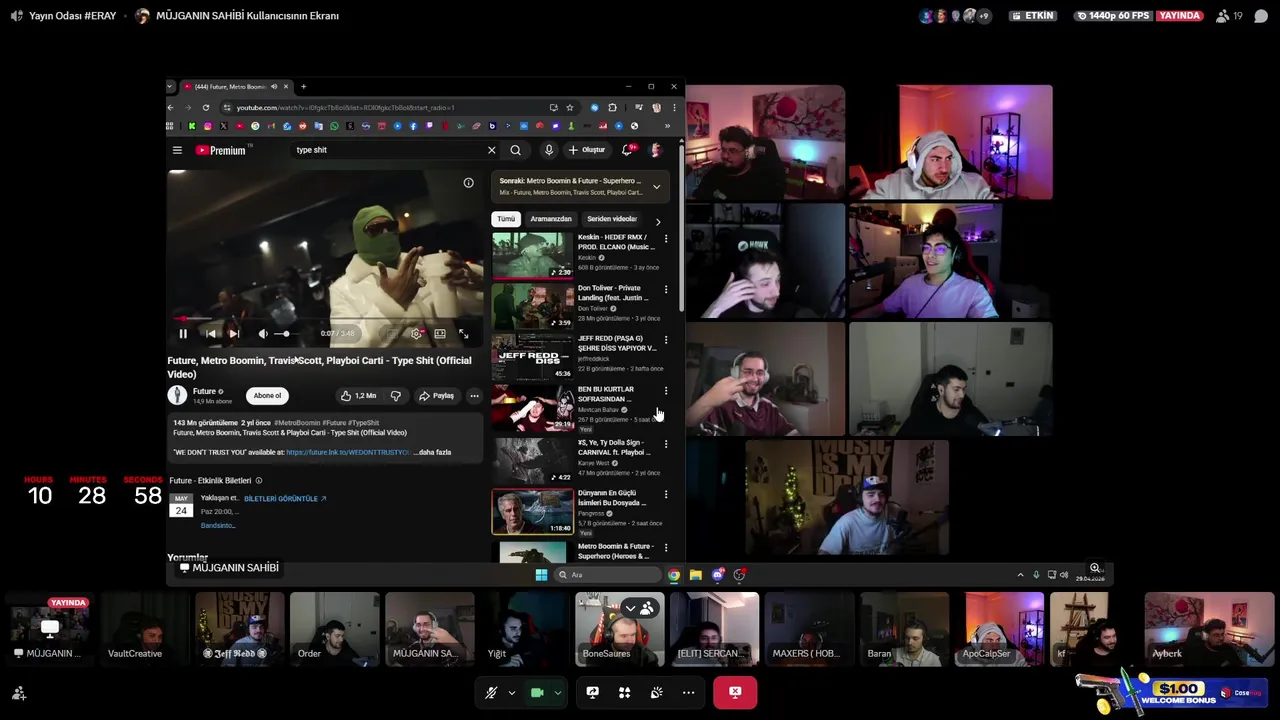Screen dimensions: 1280x720
Task: Like the video with 1,2 Mn likes
Action: tap(358, 395)
